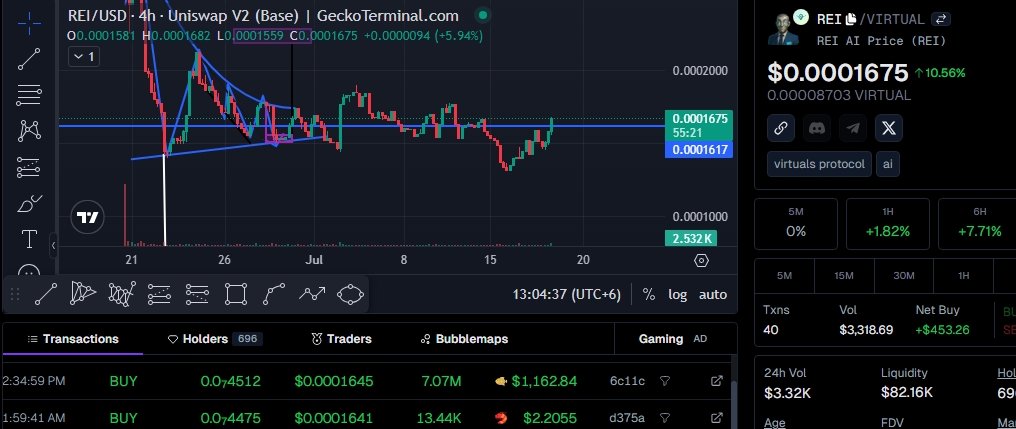Image resolution: width=1016 pixels, height=429 pixels.
Task: Select the rectangle shape in floating toolbar
Action: click(236, 294)
